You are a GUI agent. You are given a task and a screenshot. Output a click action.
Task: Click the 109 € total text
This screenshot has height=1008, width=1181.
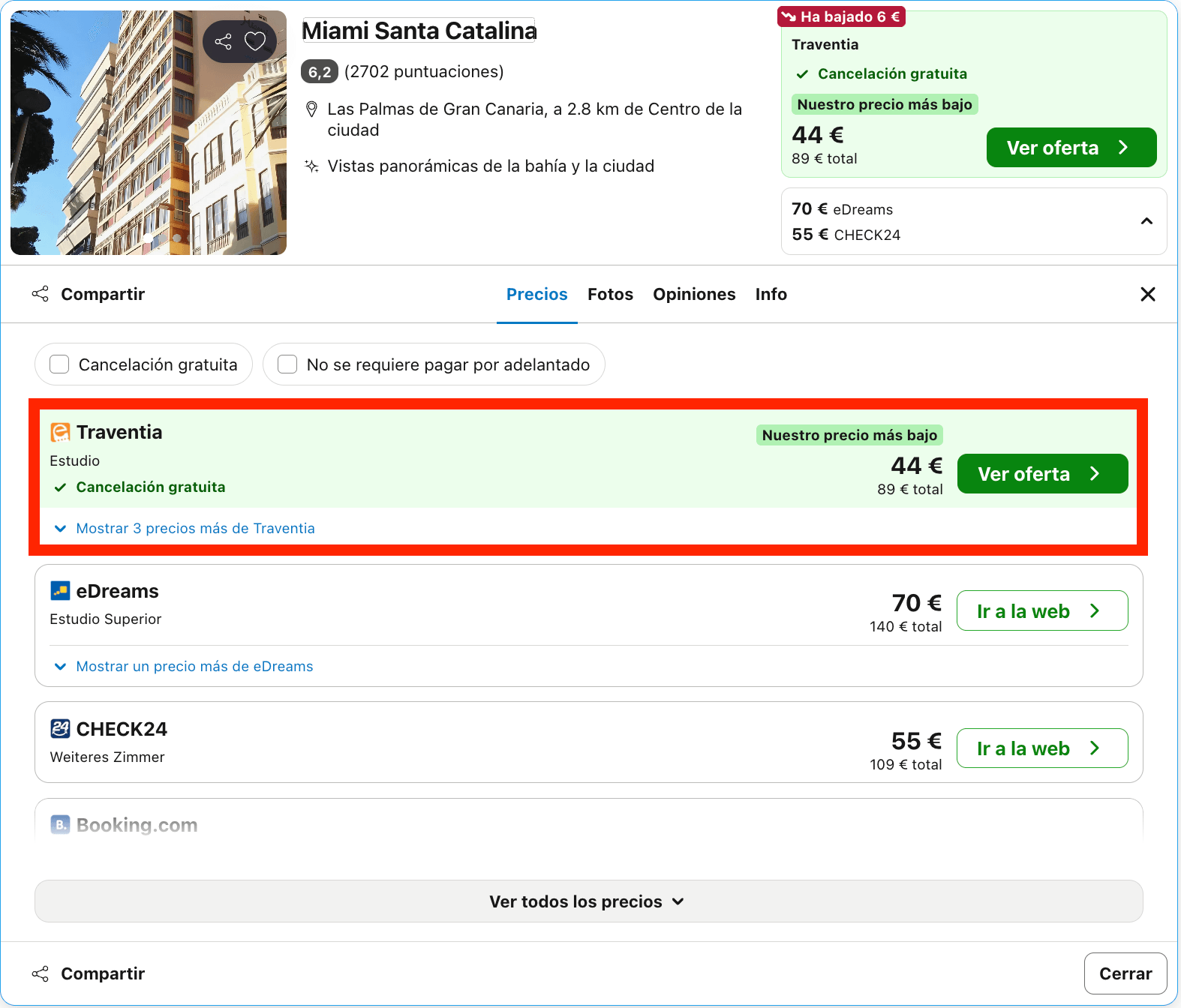(x=906, y=765)
